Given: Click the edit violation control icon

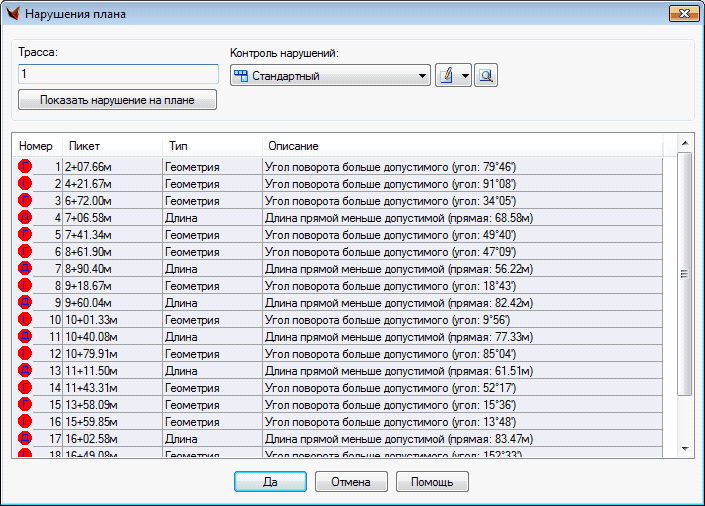Looking at the screenshot, I should tap(447, 76).
